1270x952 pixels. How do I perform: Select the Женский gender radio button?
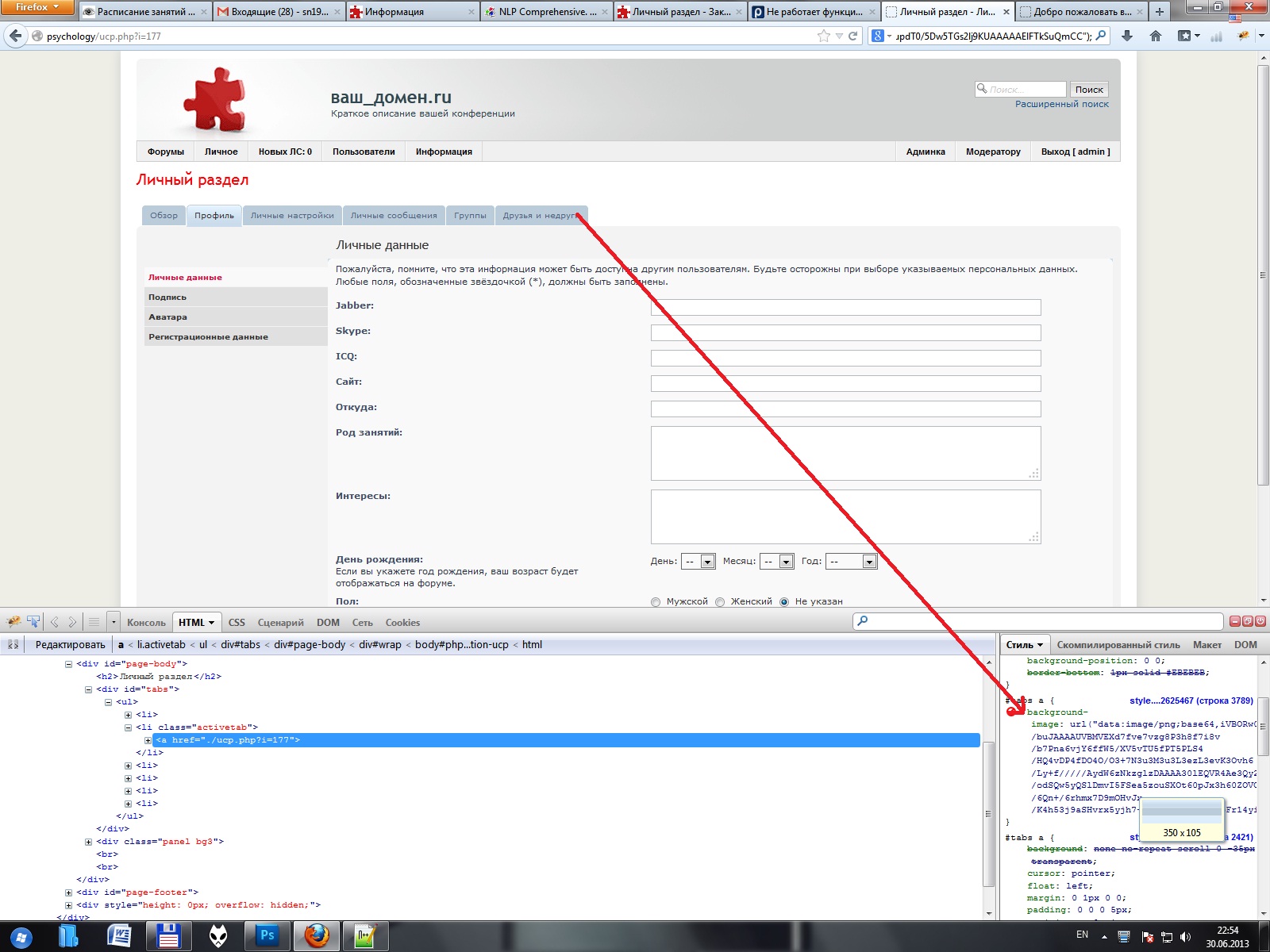tap(720, 602)
